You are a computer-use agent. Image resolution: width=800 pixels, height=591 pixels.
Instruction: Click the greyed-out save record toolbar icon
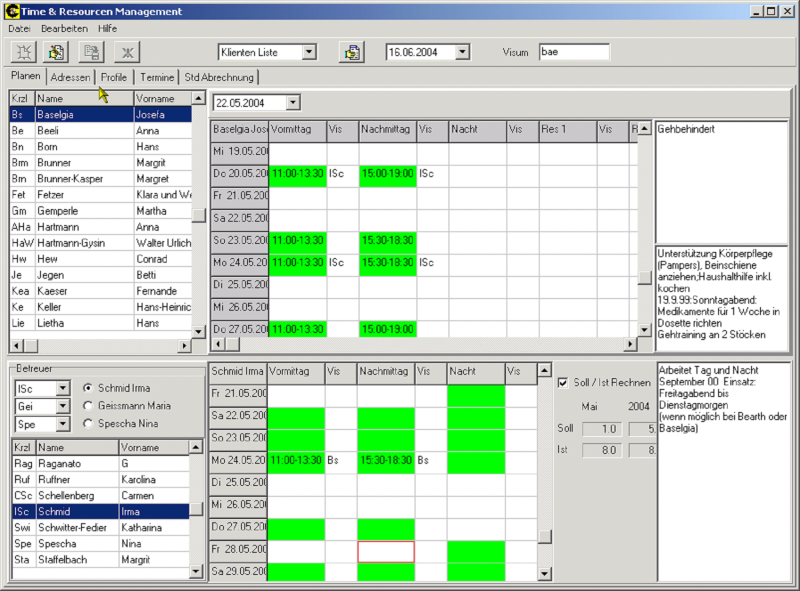click(91, 52)
